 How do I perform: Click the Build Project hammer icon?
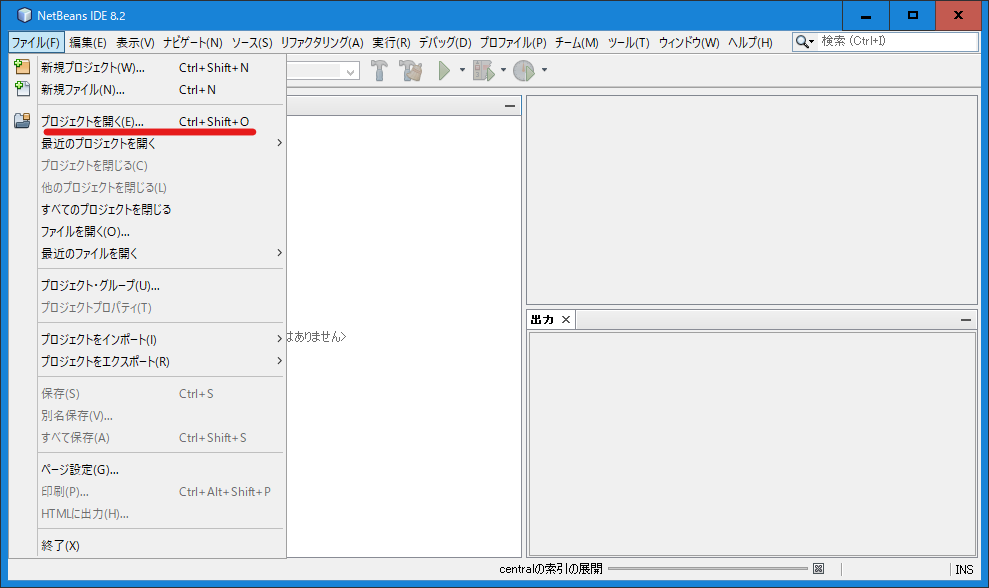pyautogui.click(x=380, y=71)
